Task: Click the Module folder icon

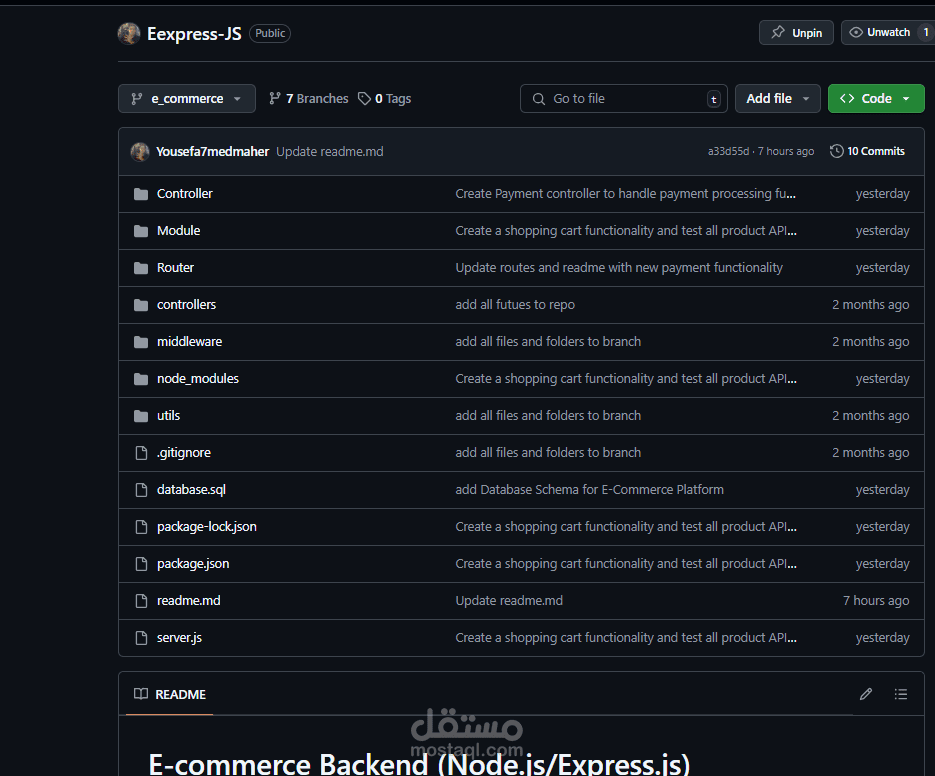Action: pyautogui.click(x=141, y=231)
